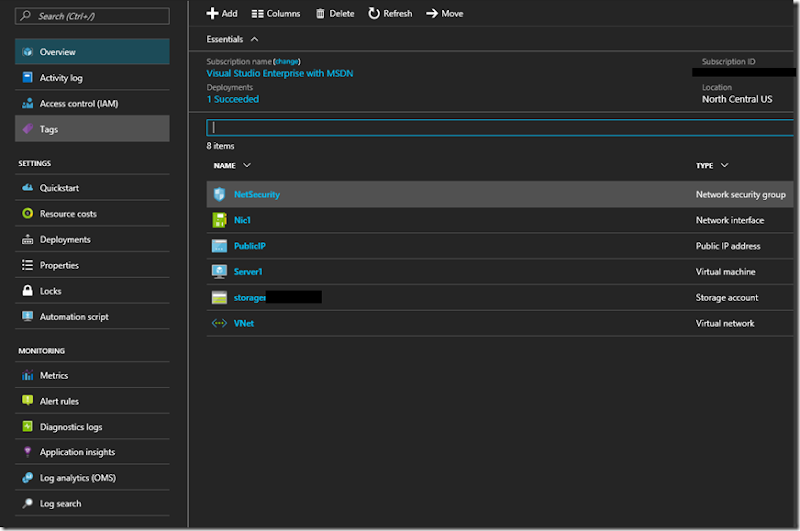Focus the resource filter text box

500,128
